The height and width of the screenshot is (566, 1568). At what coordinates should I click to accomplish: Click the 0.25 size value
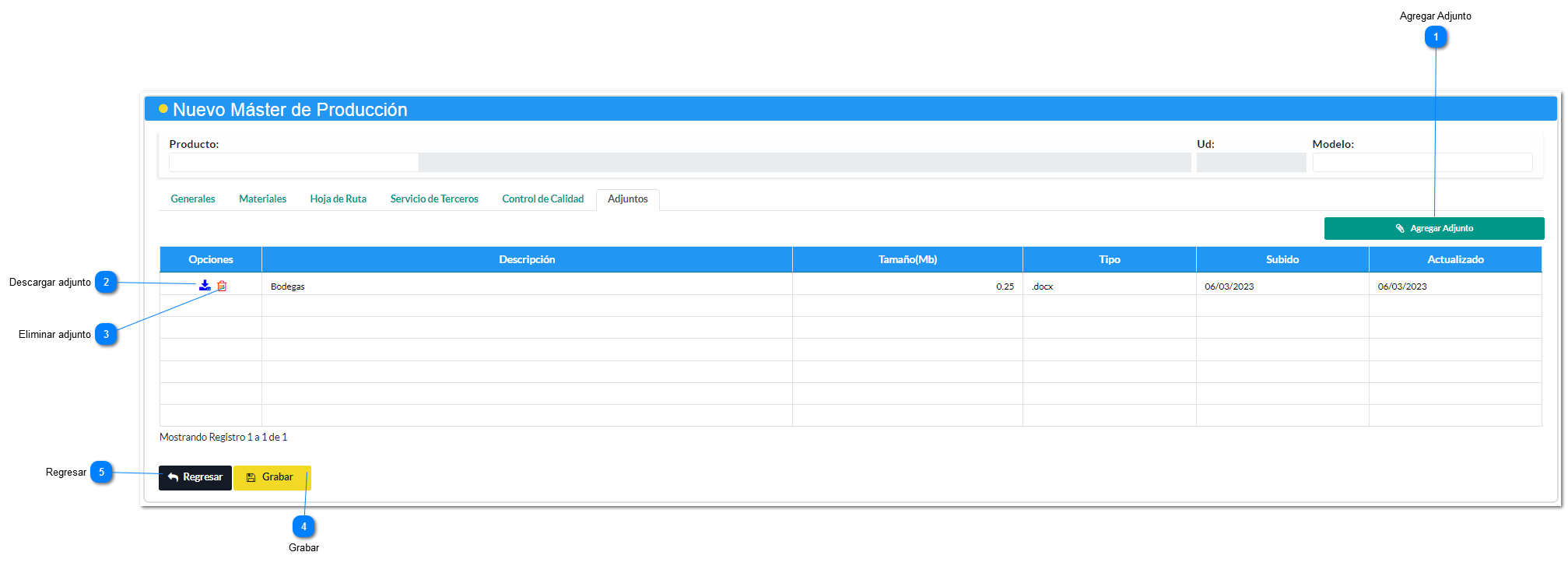pos(1005,287)
